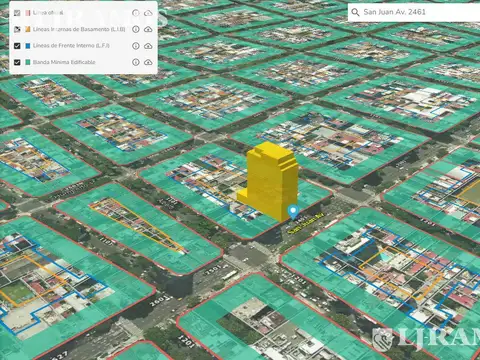Open info for Líneas Internas de Basamento

pyautogui.click(x=136, y=29)
